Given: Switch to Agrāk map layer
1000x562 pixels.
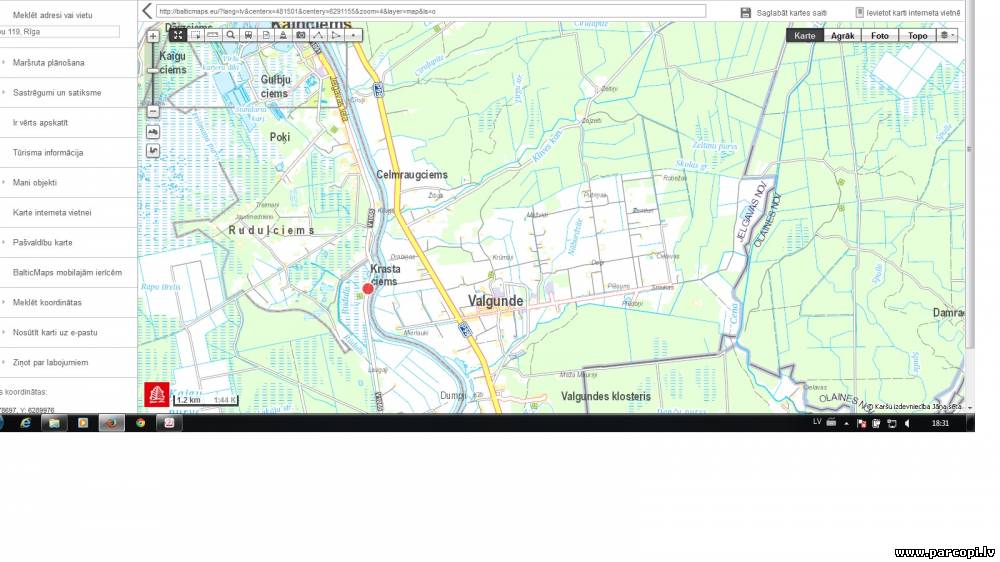Looking at the screenshot, I should 842,36.
